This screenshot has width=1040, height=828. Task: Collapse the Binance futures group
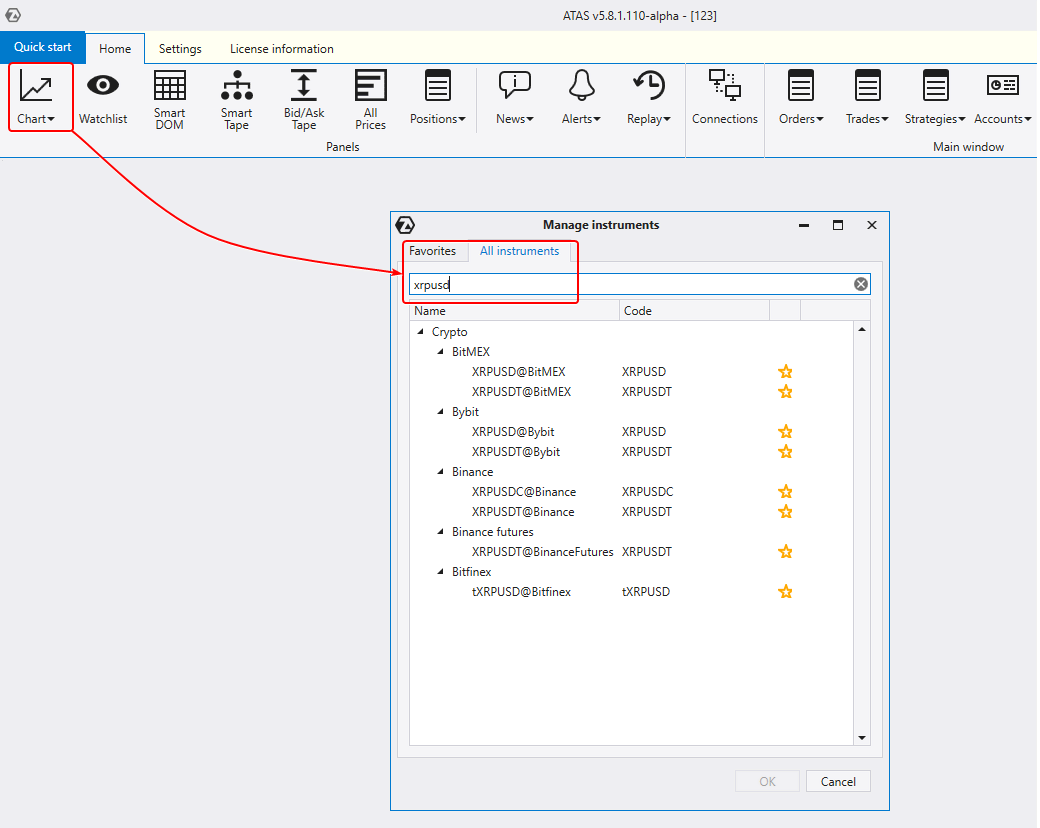click(440, 532)
